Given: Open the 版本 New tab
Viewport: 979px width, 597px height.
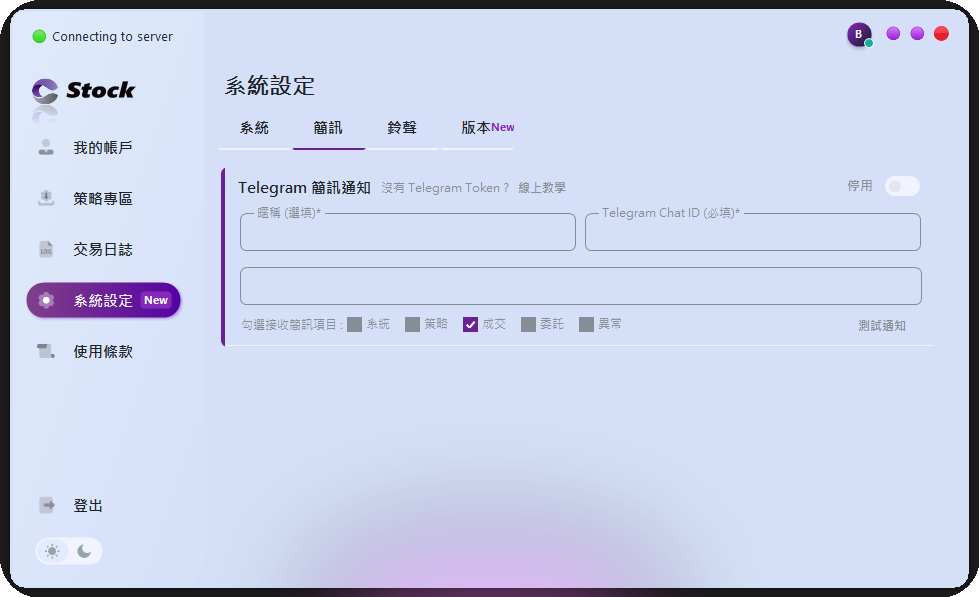Looking at the screenshot, I should click(477, 128).
